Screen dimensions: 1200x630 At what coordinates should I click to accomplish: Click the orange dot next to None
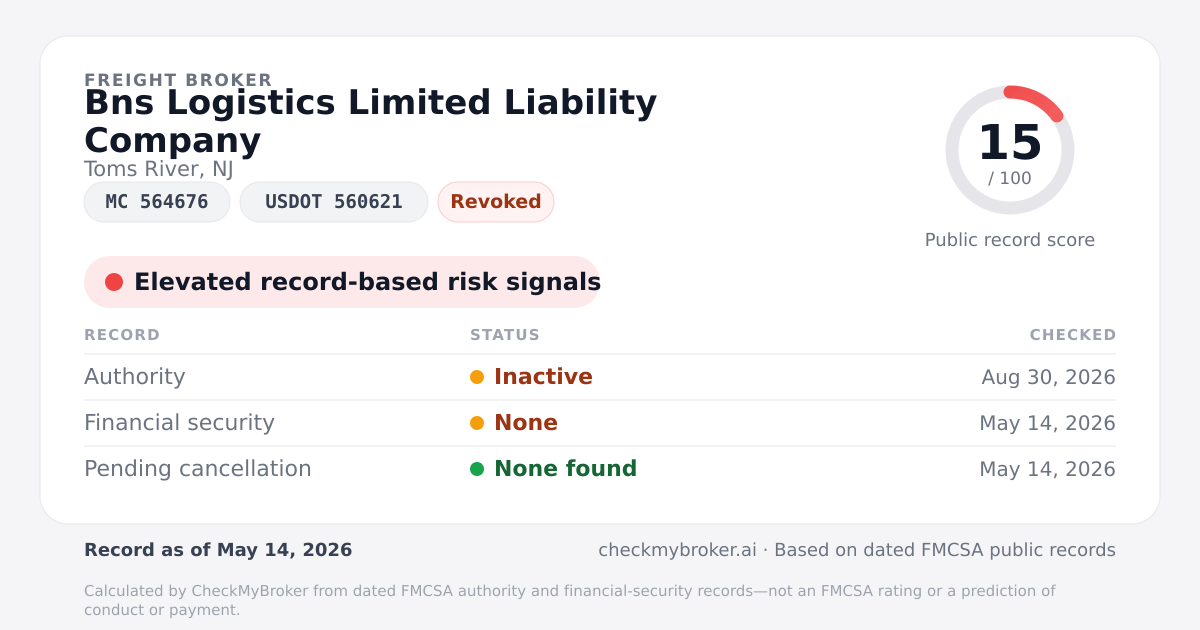(477, 423)
